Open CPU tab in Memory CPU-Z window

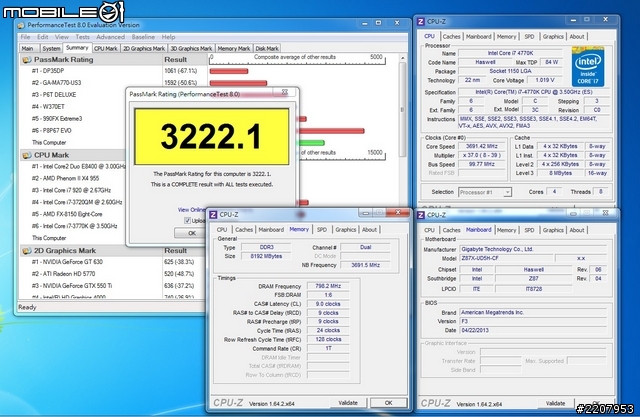(222, 230)
